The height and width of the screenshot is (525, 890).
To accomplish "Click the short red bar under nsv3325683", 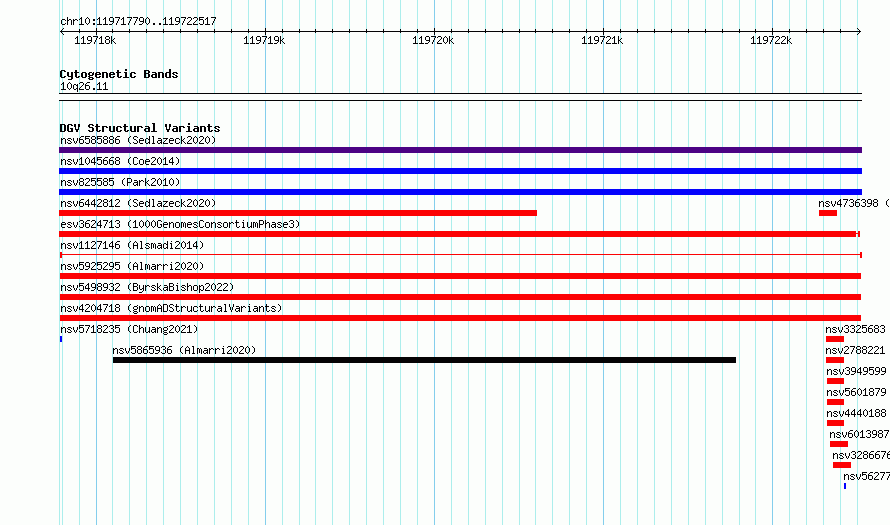I will [x=835, y=339].
